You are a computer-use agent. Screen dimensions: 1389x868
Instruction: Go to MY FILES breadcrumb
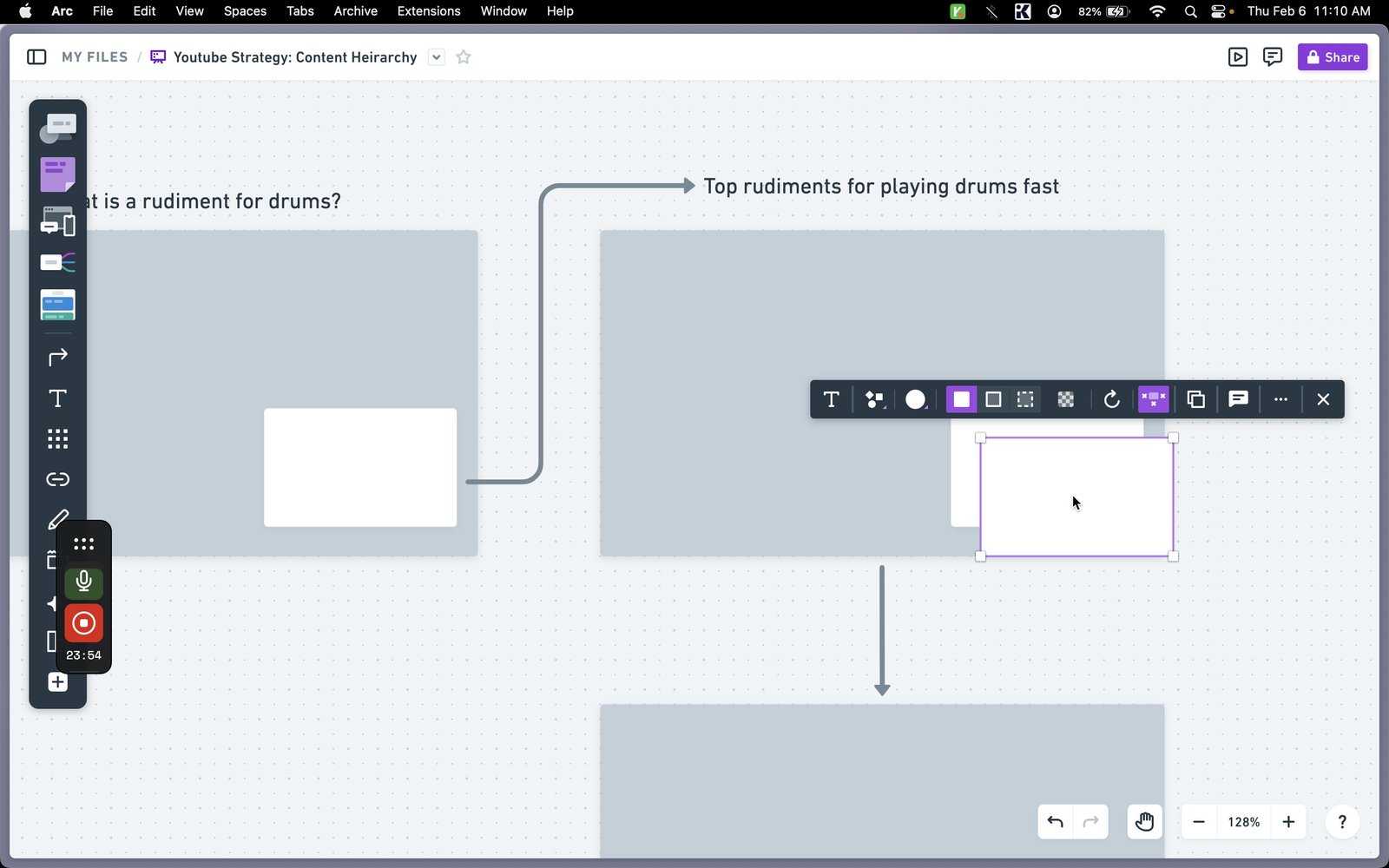click(x=95, y=57)
